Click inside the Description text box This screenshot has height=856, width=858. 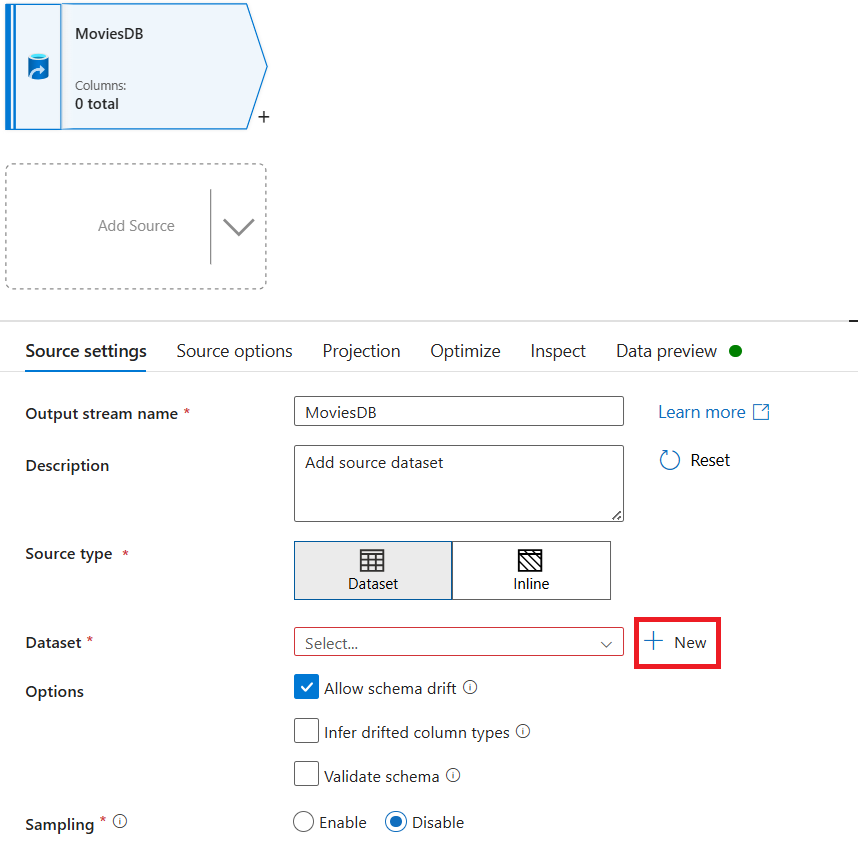pos(458,483)
